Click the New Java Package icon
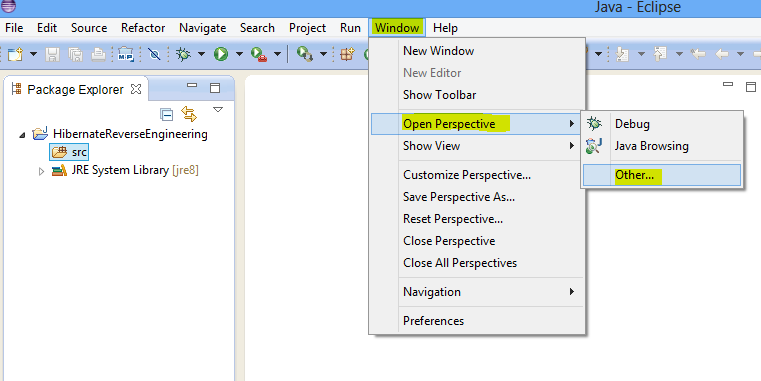The width and height of the screenshot is (761, 381). coord(347,54)
